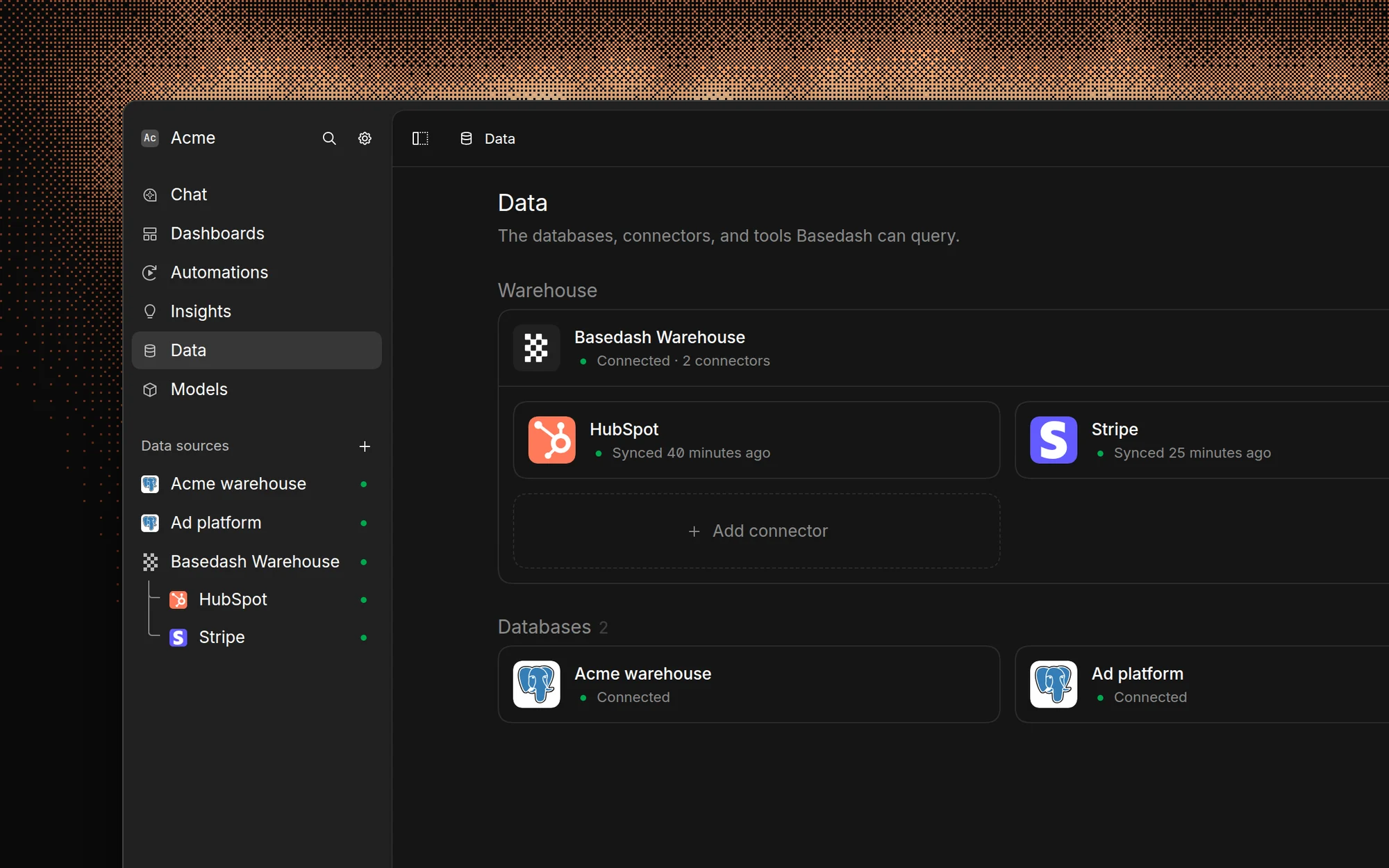Open the Ad platform database card

pos(1202,684)
